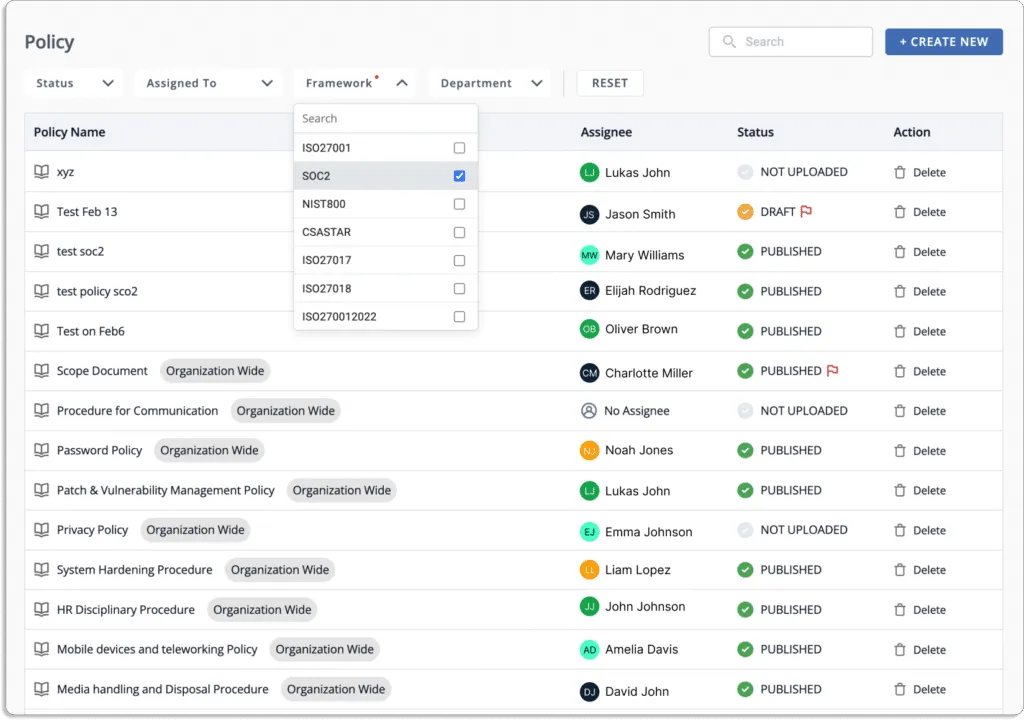1024x720 pixels.
Task: Click the book icon beside Test on Feb6
Action: pos(41,331)
